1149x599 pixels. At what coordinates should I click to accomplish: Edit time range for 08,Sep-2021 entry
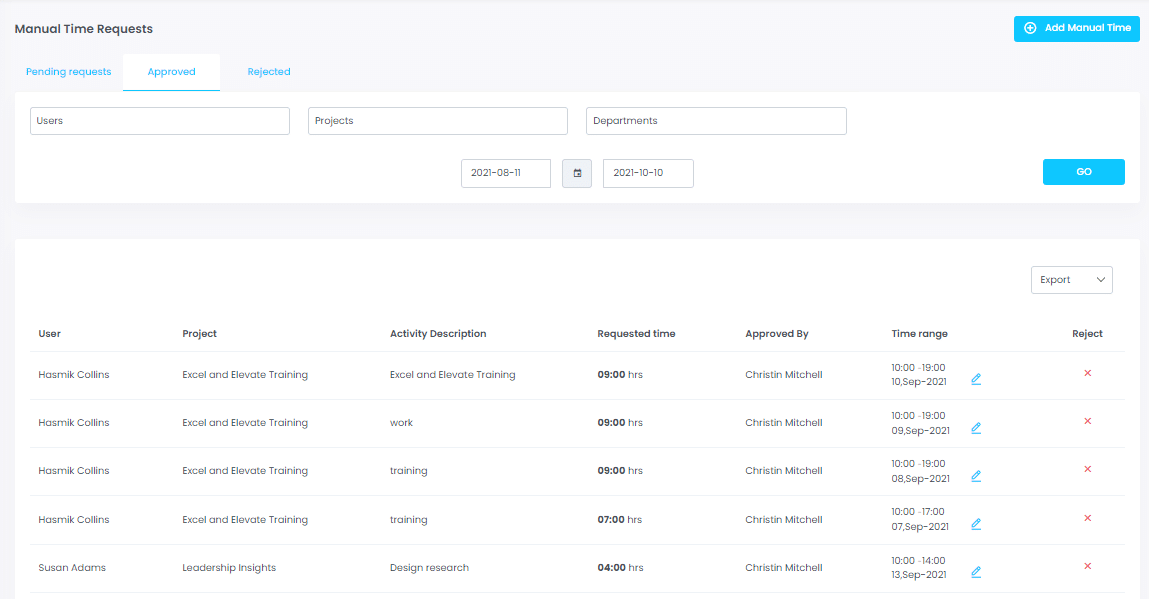tap(976, 476)
